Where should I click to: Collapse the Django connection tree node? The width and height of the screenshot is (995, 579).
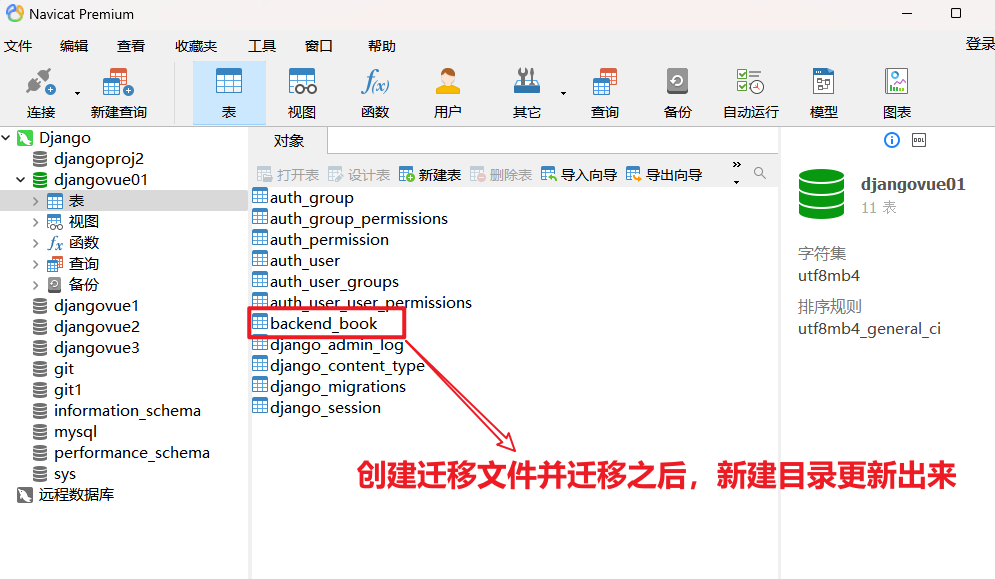click(x=6, y=138)
